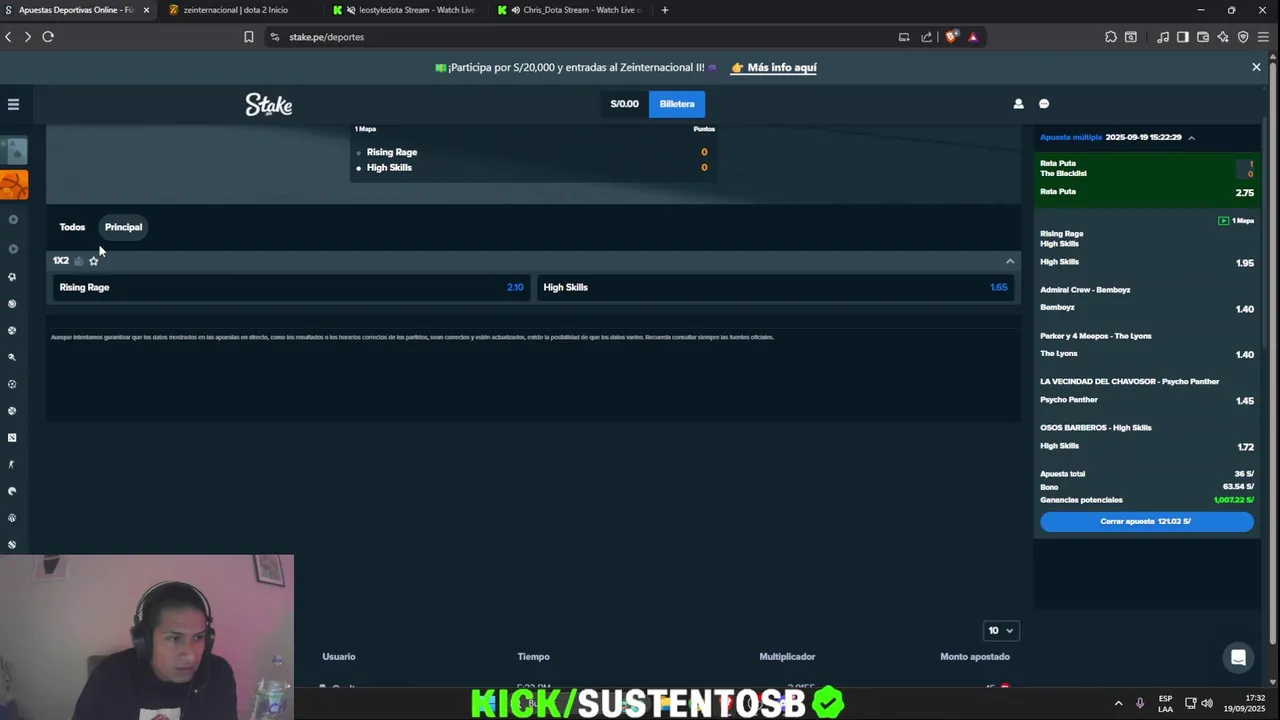The height and width of the screenshot is (720, 1280).
Task: Switch to the leostyledota Stream browser tab
Action: tap(405, 10)
